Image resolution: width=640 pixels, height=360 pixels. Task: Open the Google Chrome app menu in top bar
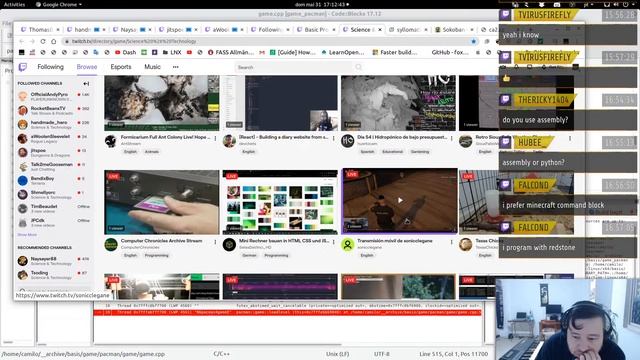click(x=59, y=4)
